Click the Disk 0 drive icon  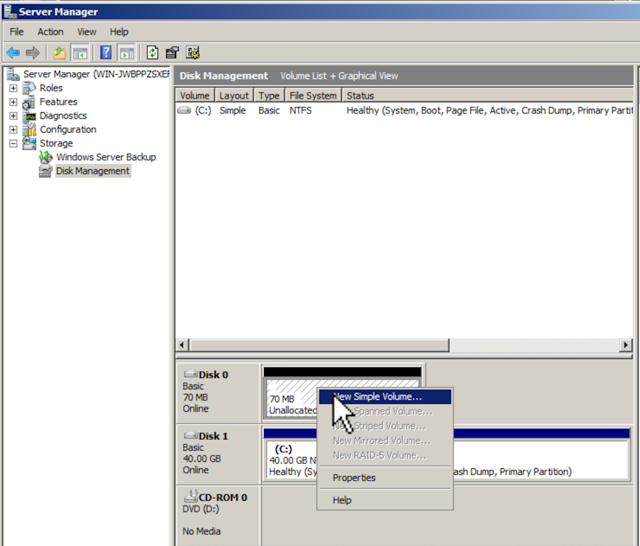coord(190,374)
